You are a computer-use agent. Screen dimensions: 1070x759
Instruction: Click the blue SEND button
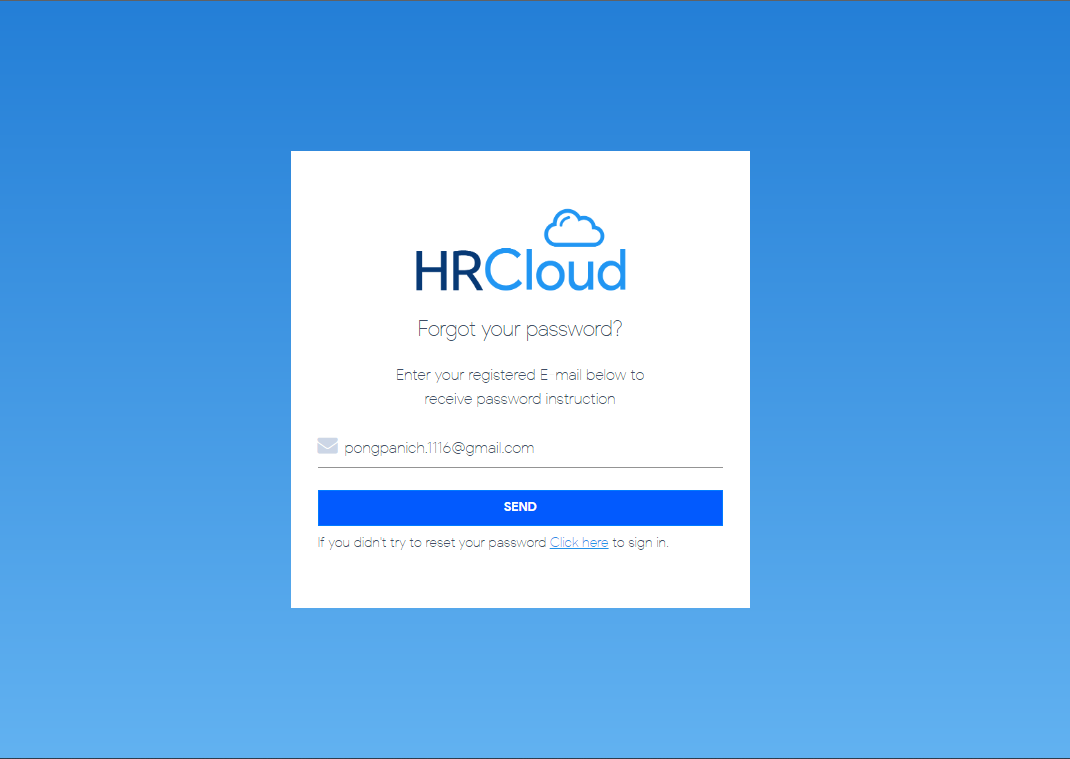pos(520,507)
